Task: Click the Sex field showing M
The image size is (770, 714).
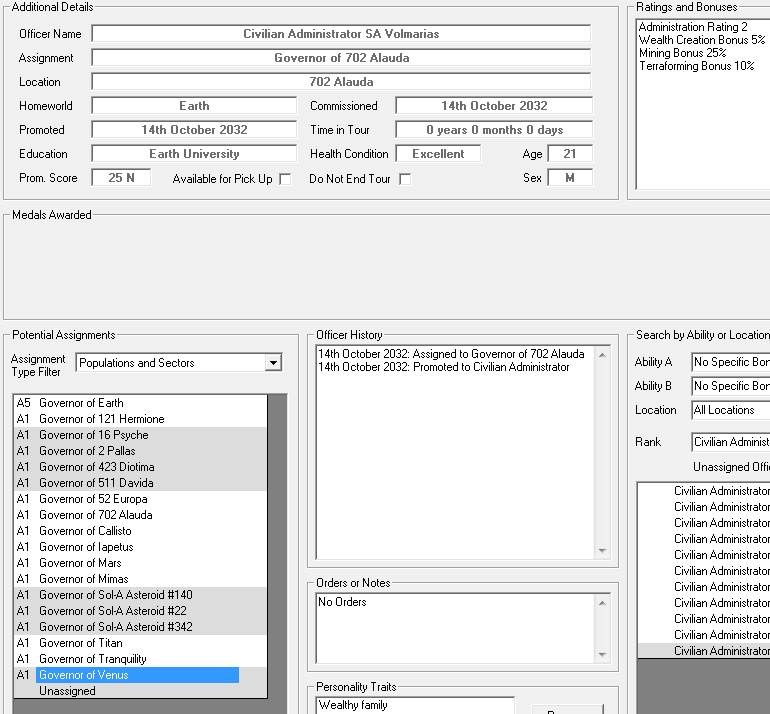Action: click(570, 178)
